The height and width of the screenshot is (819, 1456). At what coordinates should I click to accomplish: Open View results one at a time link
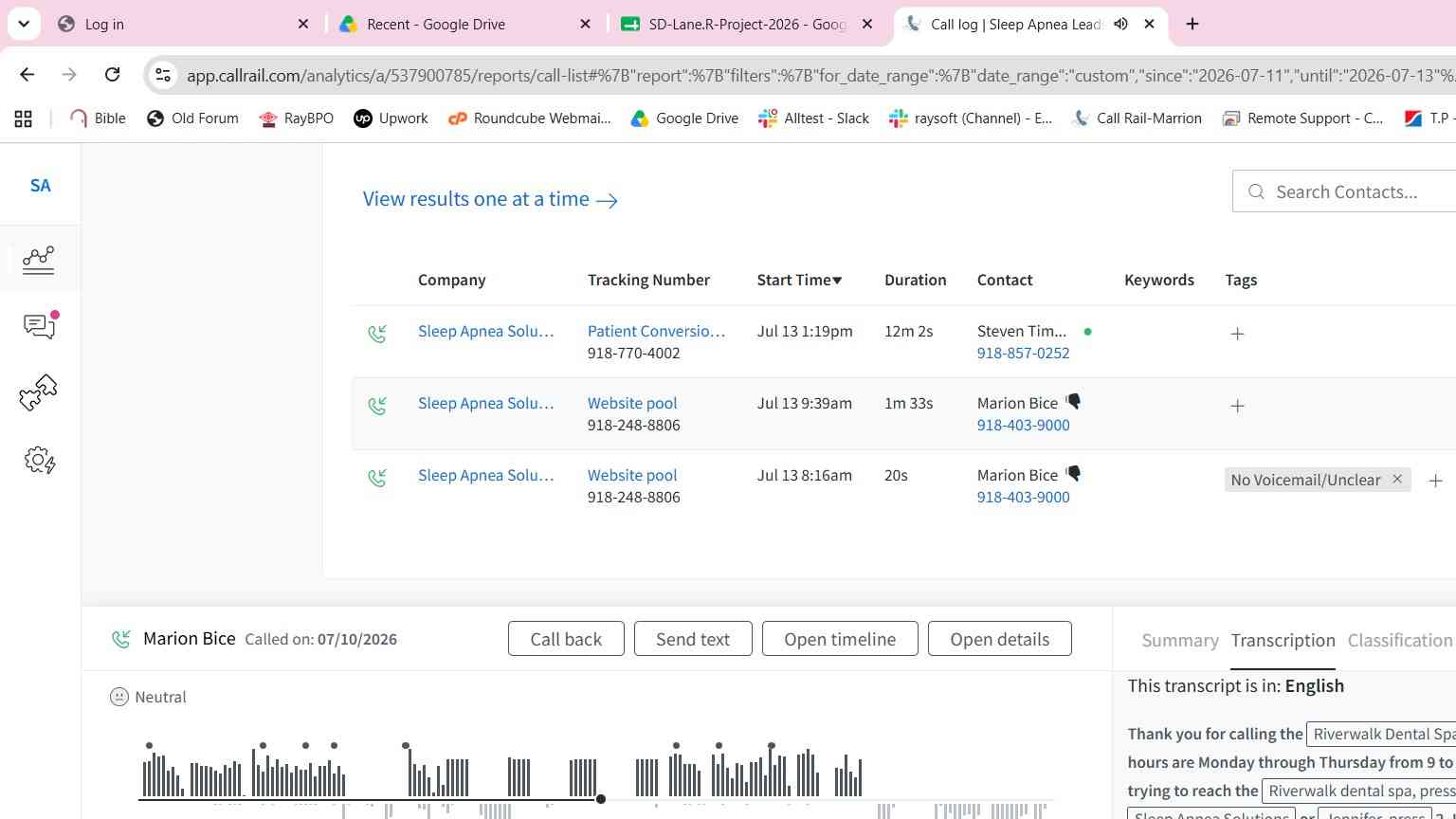(x=490, y=199)
